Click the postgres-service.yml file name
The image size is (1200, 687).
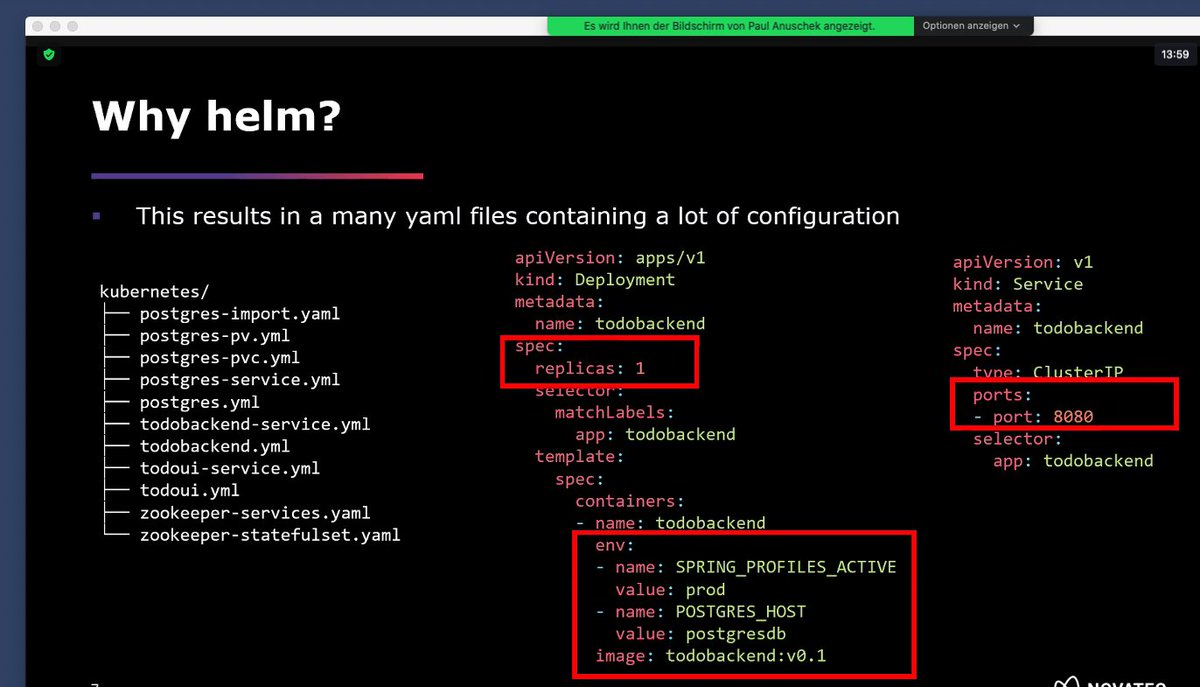(240, 380)
